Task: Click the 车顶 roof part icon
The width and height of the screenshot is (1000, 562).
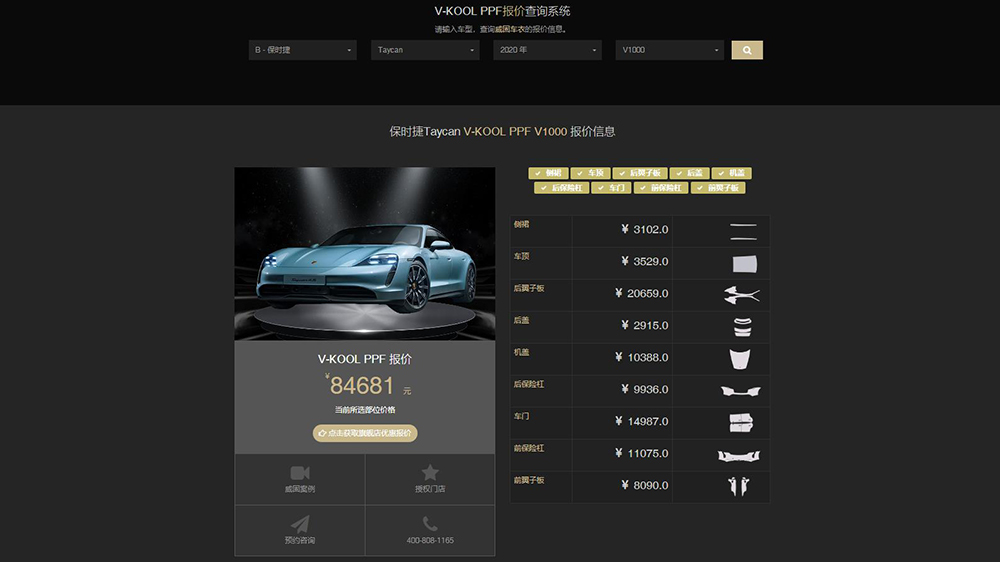Action: pyautogui.click(x=744, y=263)
